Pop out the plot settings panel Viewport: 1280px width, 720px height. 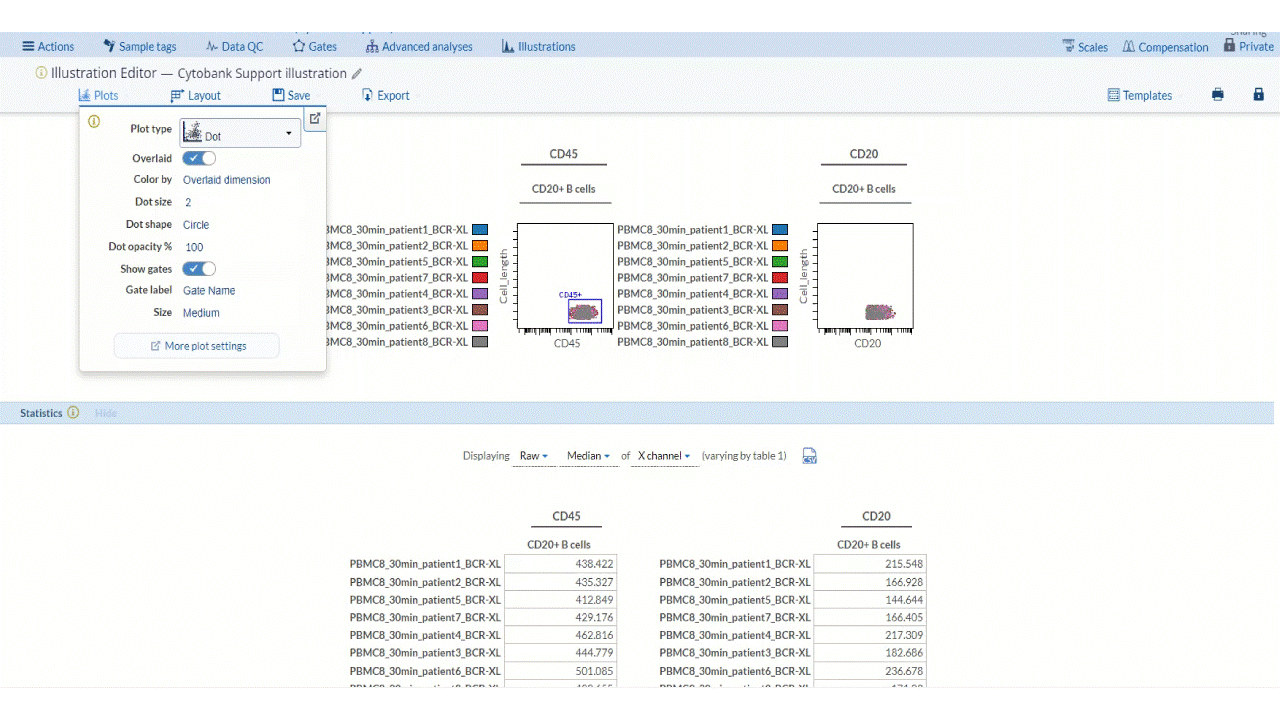pos(314,119)
